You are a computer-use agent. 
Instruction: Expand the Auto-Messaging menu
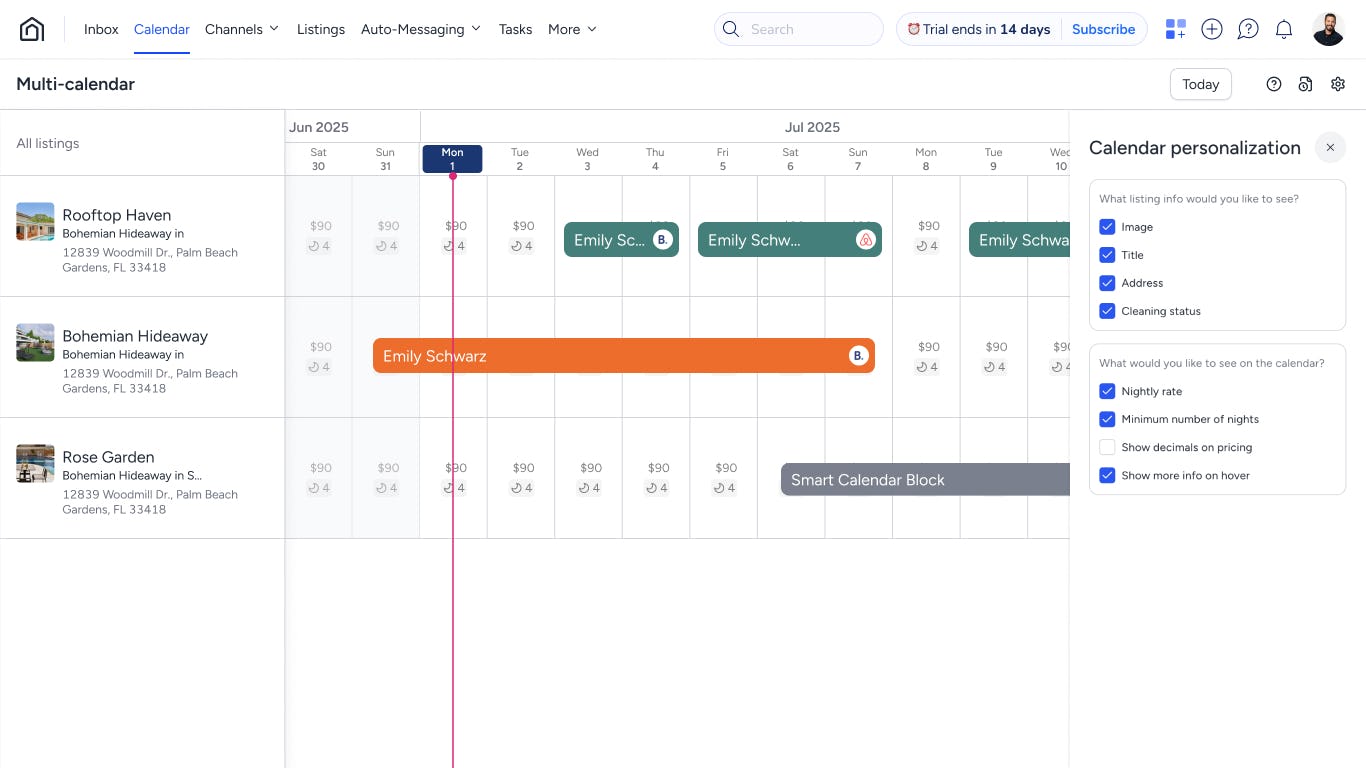coord(420,29)
